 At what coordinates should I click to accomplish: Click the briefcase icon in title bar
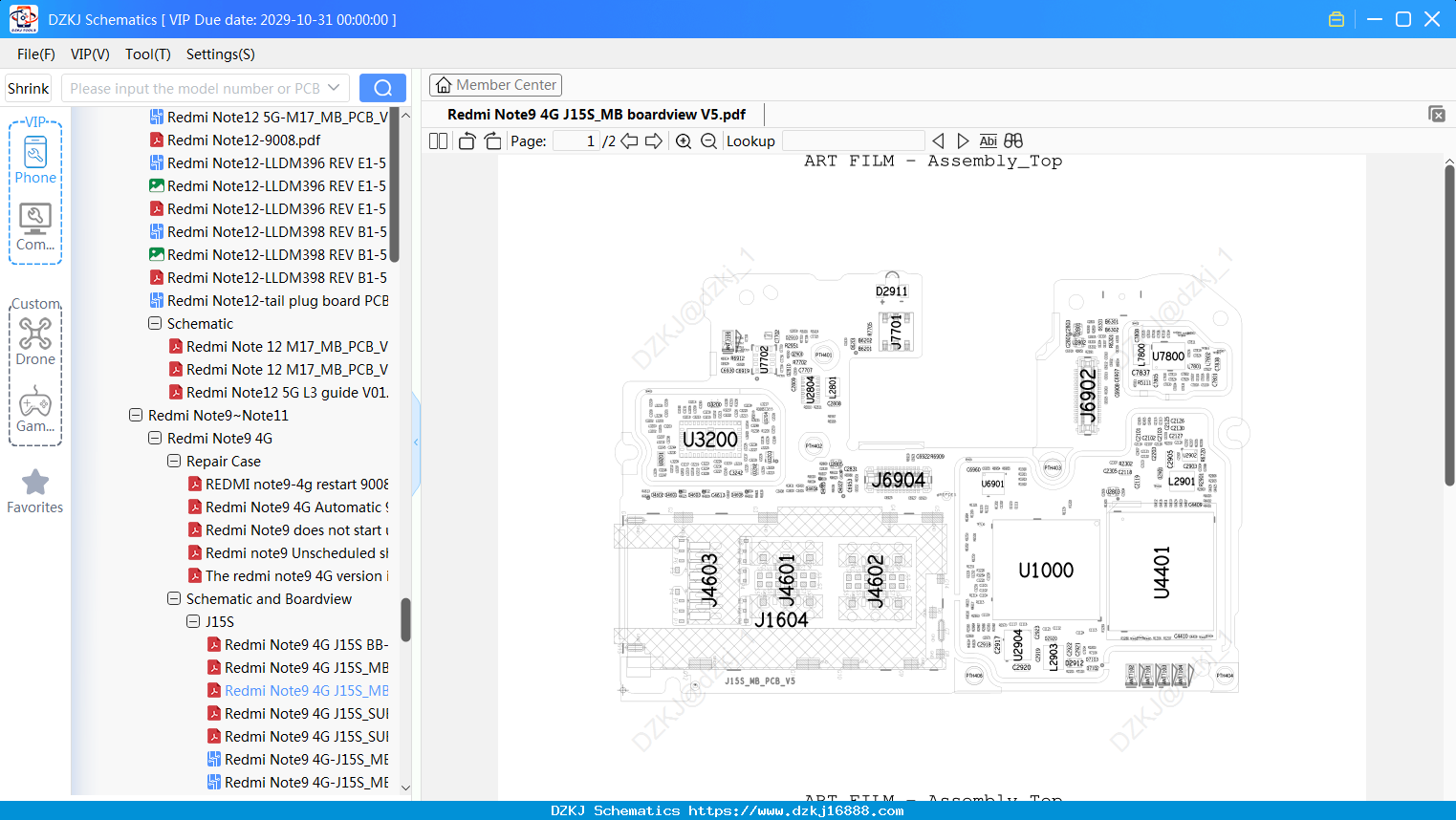click(x=1336, y=19)
